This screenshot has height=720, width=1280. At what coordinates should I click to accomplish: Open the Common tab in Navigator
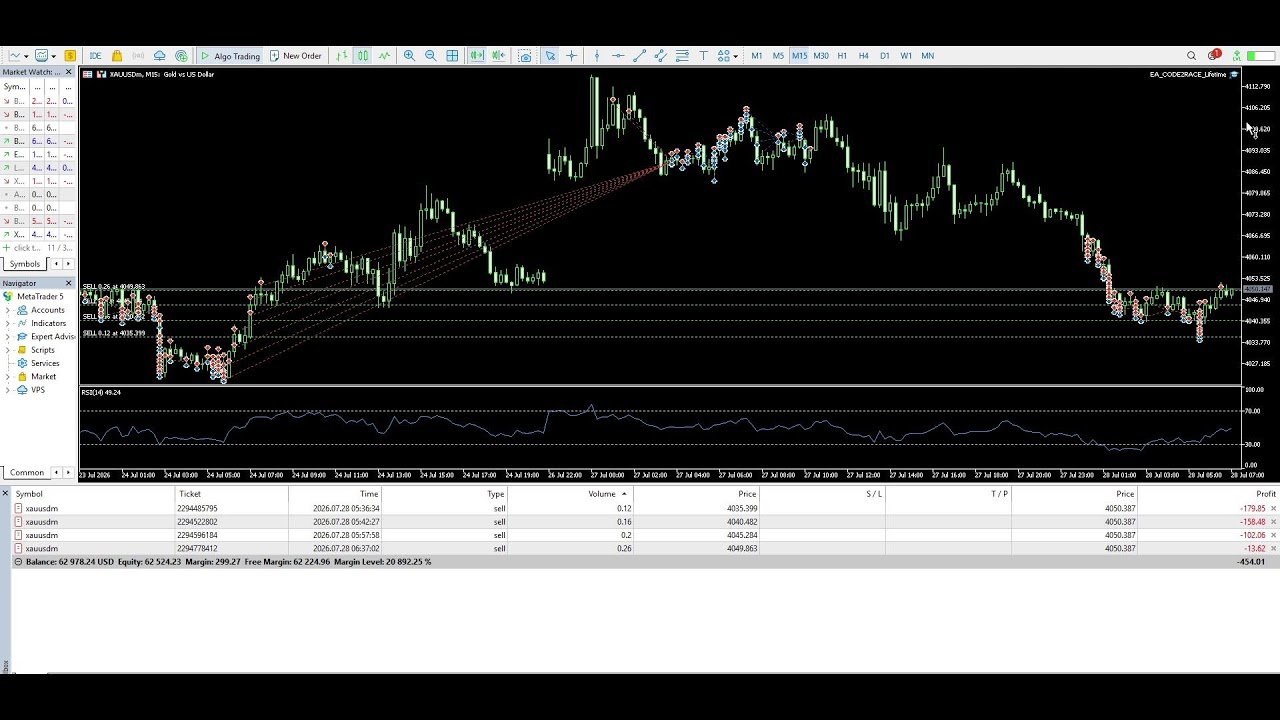click(27, 472)
